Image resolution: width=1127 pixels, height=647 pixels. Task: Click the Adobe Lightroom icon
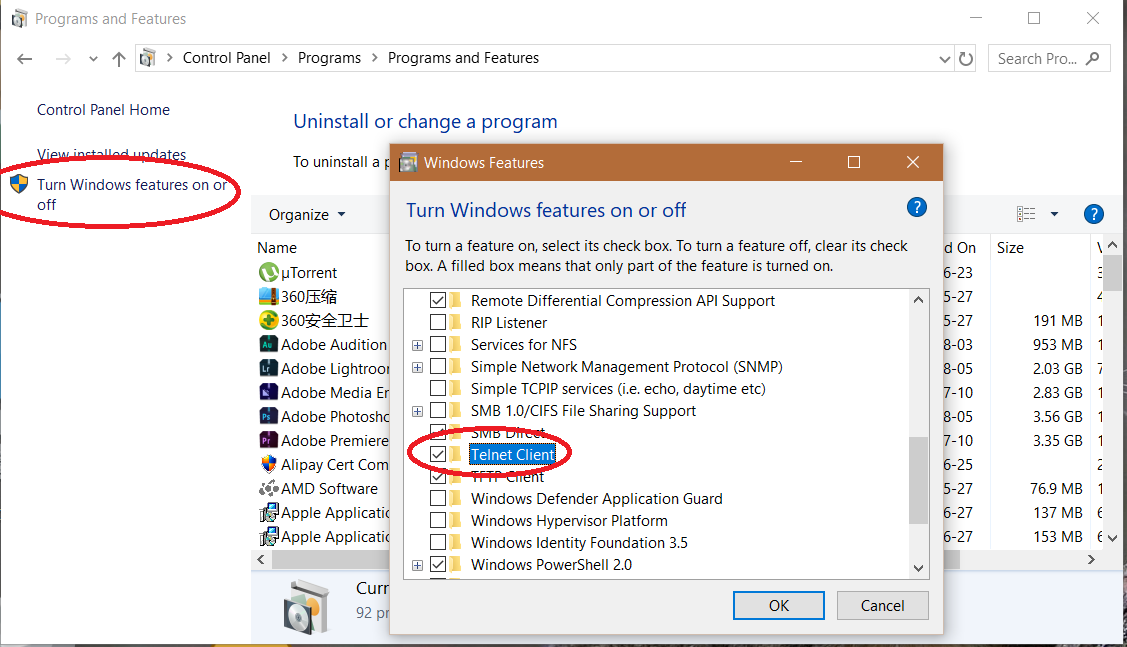pos(268,369)
